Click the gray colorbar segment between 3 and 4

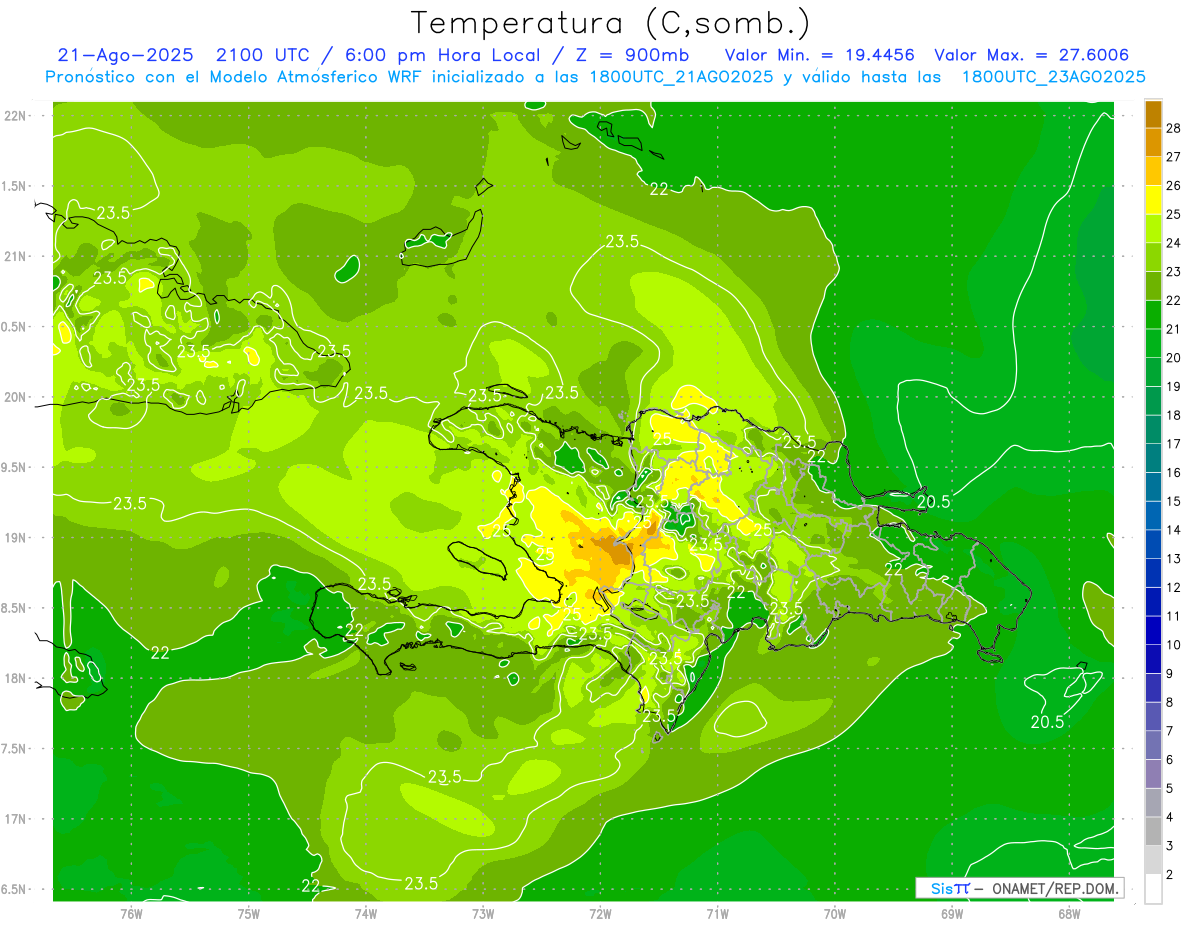[x=1153, y=831]
